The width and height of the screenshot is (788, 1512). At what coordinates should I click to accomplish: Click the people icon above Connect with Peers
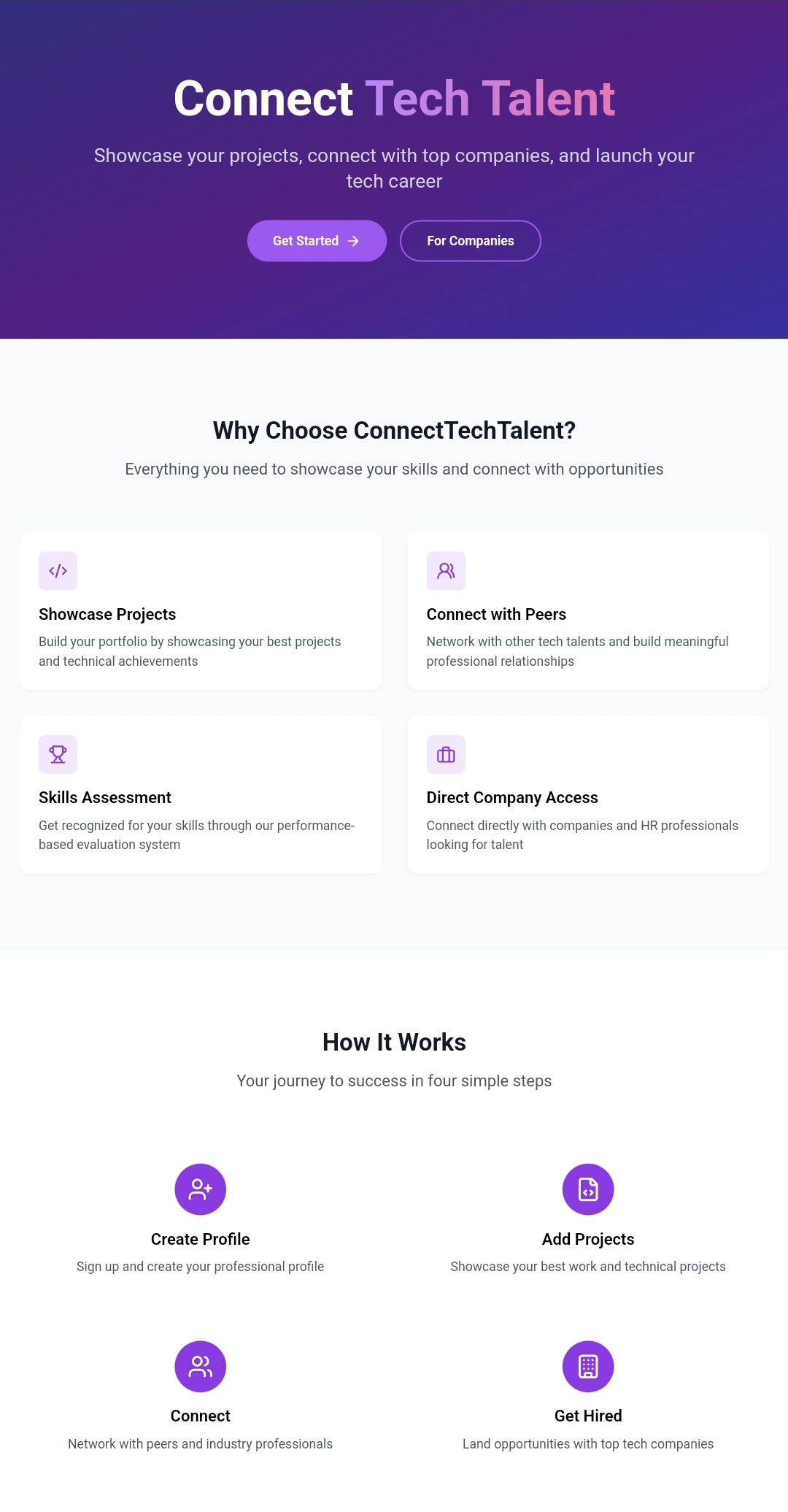click(446, 571)
